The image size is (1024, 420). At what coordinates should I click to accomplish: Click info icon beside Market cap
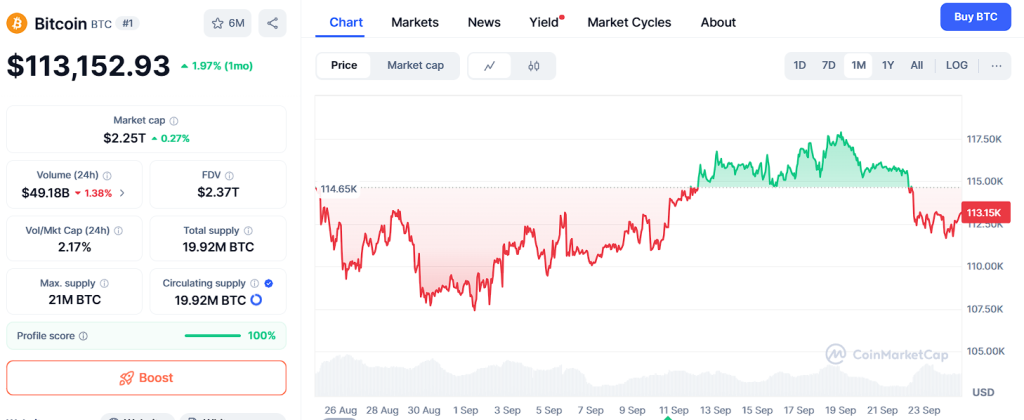click(174, 121)
